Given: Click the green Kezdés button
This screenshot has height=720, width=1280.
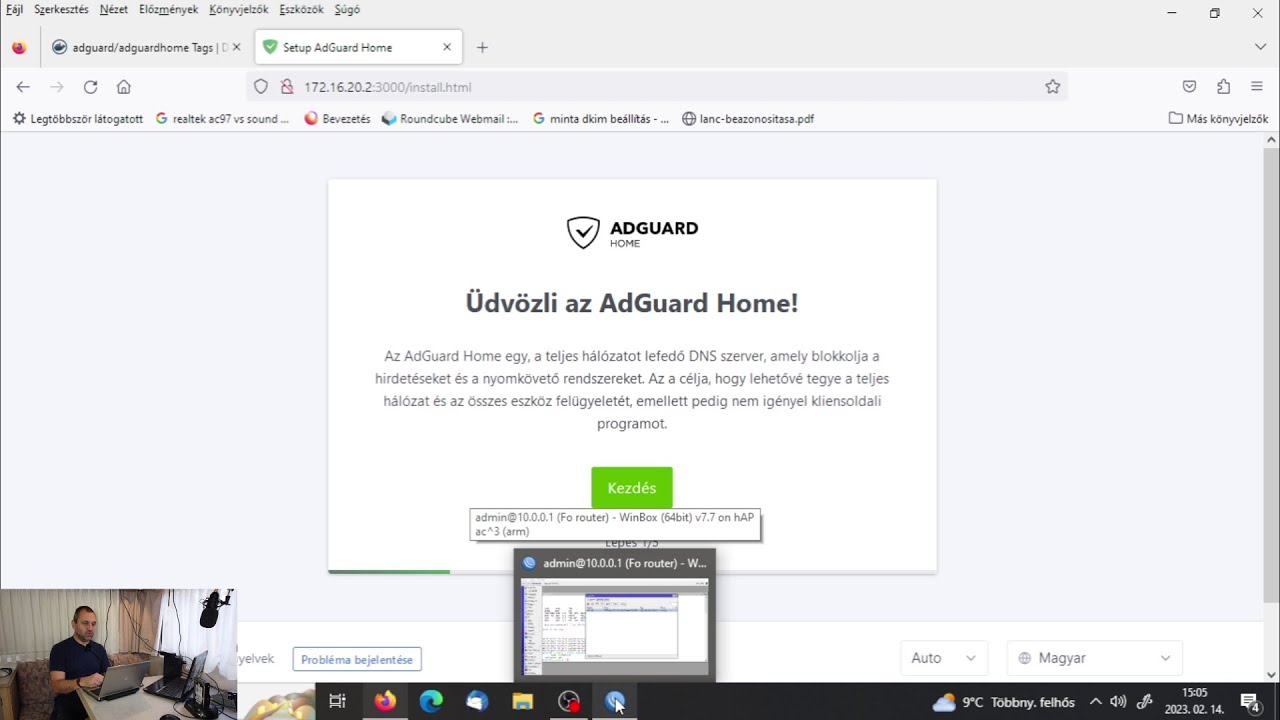Looking at the screenshot, I should (631, 488).
